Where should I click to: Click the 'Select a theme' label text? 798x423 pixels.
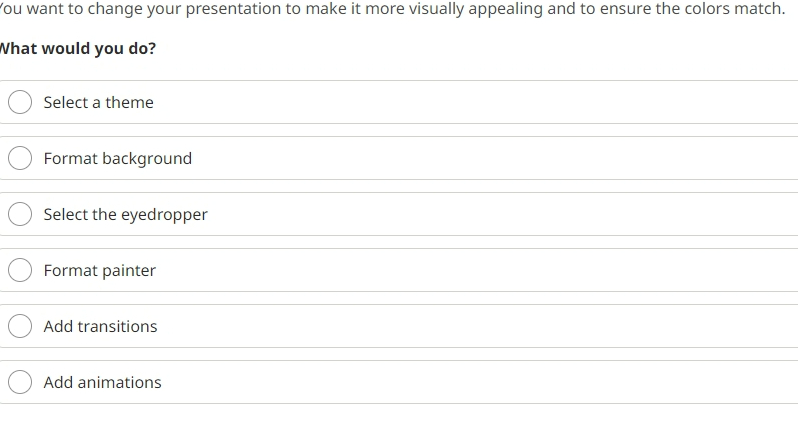point(98,102)
